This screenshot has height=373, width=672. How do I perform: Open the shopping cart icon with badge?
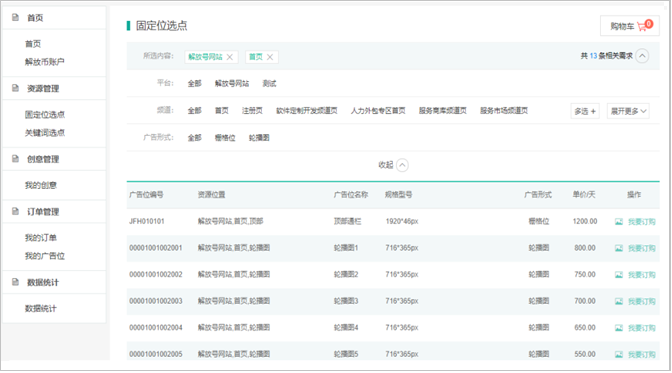[645, 25]
